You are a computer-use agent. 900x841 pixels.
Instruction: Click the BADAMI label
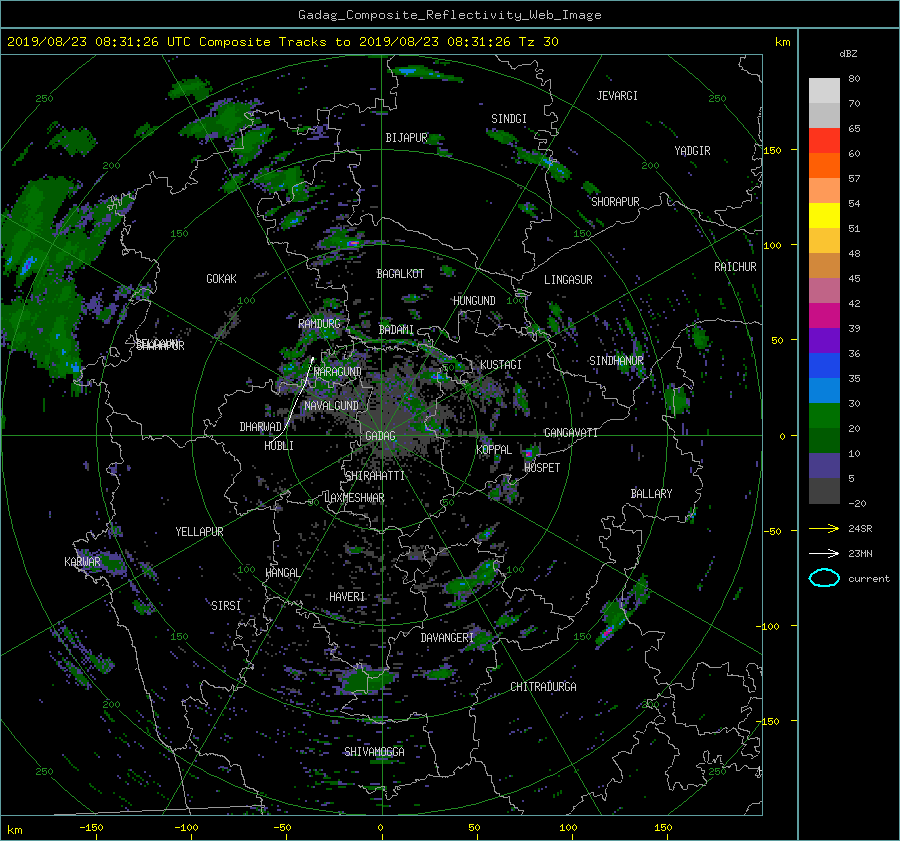[396, 330]
